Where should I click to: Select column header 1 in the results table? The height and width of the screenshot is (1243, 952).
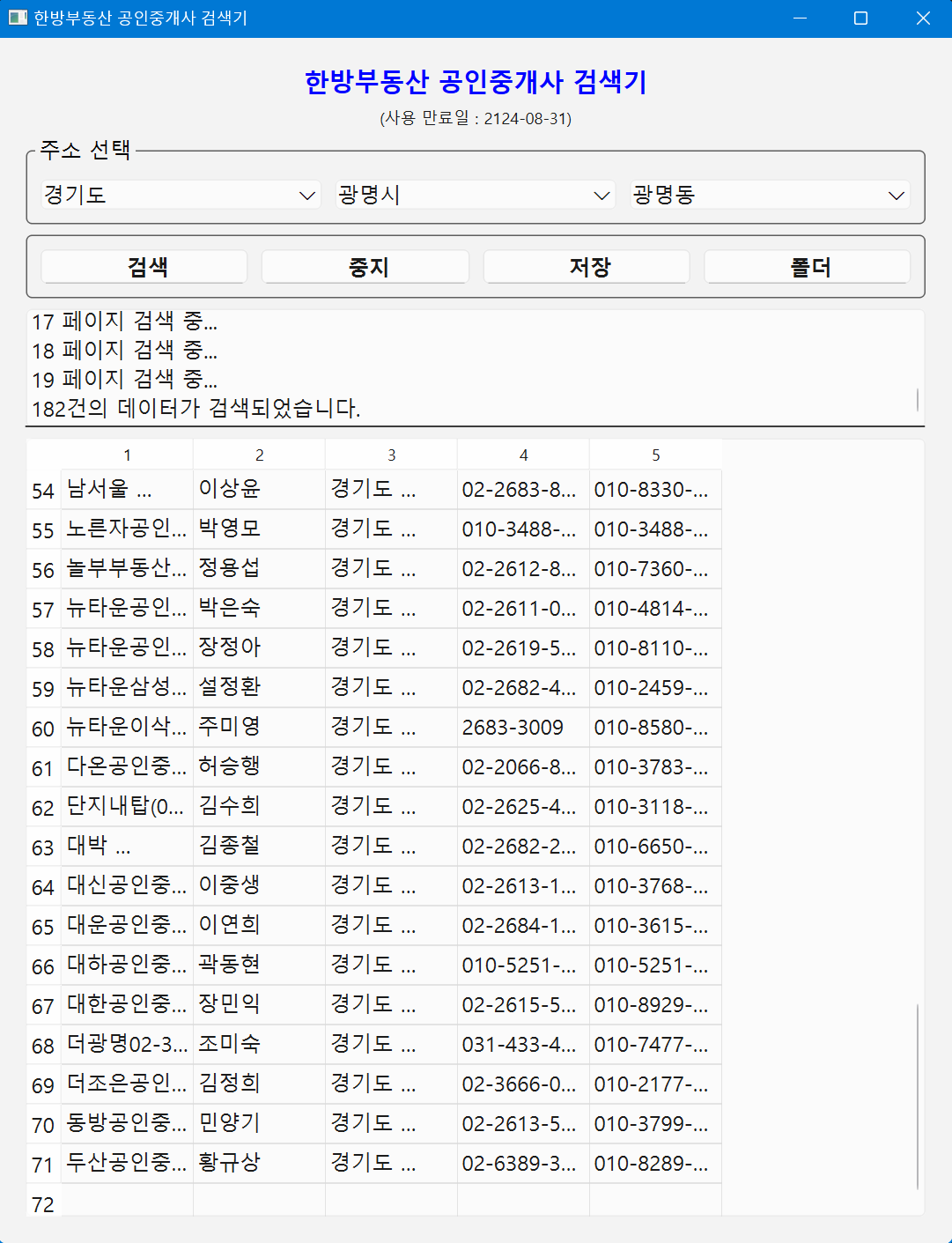point(127,454)
